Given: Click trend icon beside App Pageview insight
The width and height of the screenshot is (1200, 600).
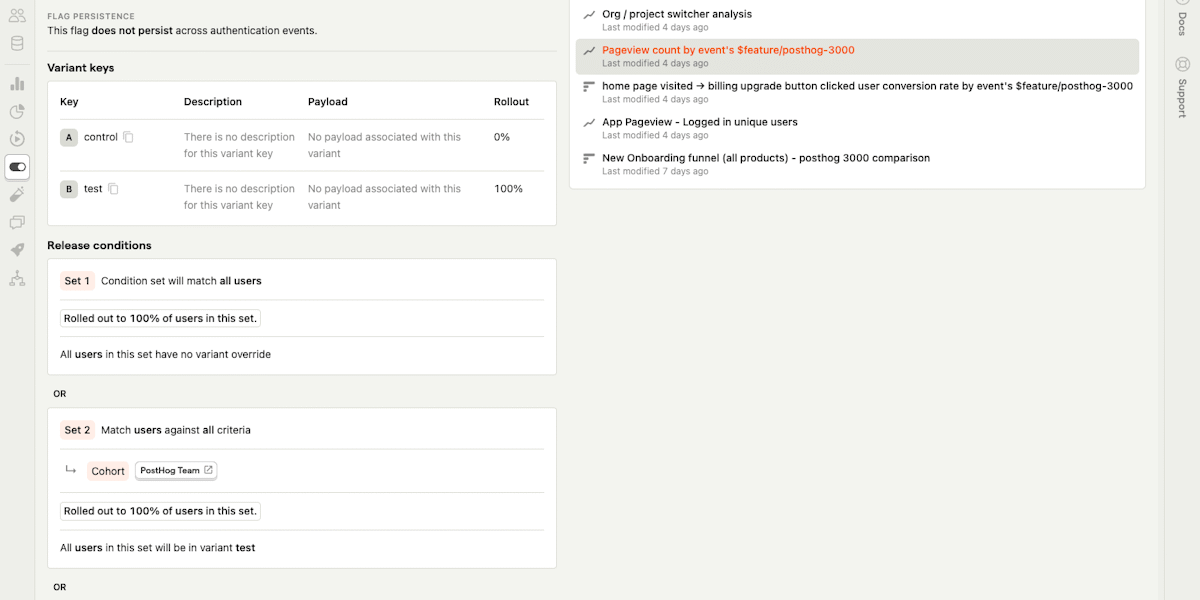Looking at the screenshot, I should click(x=589, y=122).
